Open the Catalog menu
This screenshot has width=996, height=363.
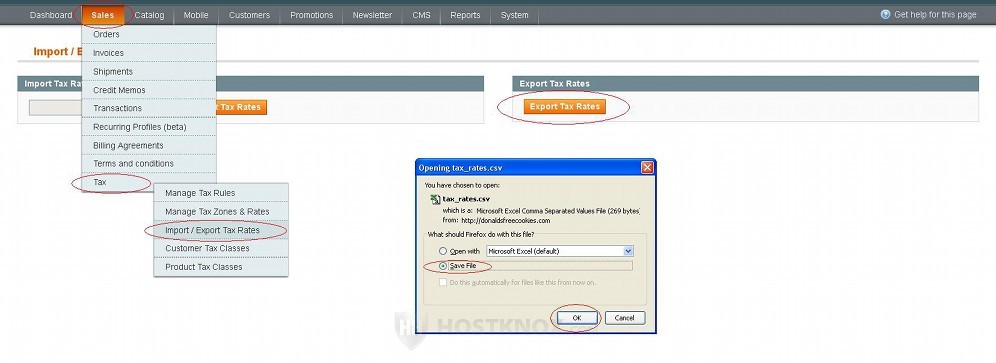tap(149, 15)
